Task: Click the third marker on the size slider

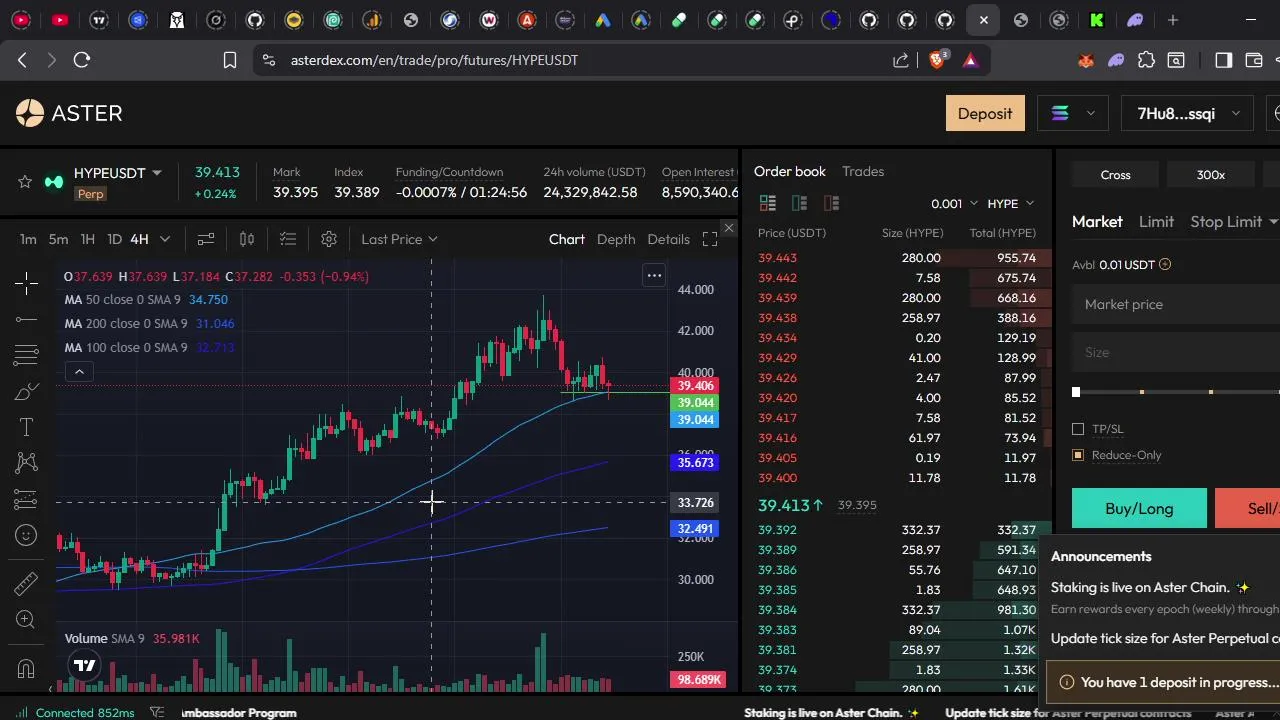Action: [x=1211, y=392]
